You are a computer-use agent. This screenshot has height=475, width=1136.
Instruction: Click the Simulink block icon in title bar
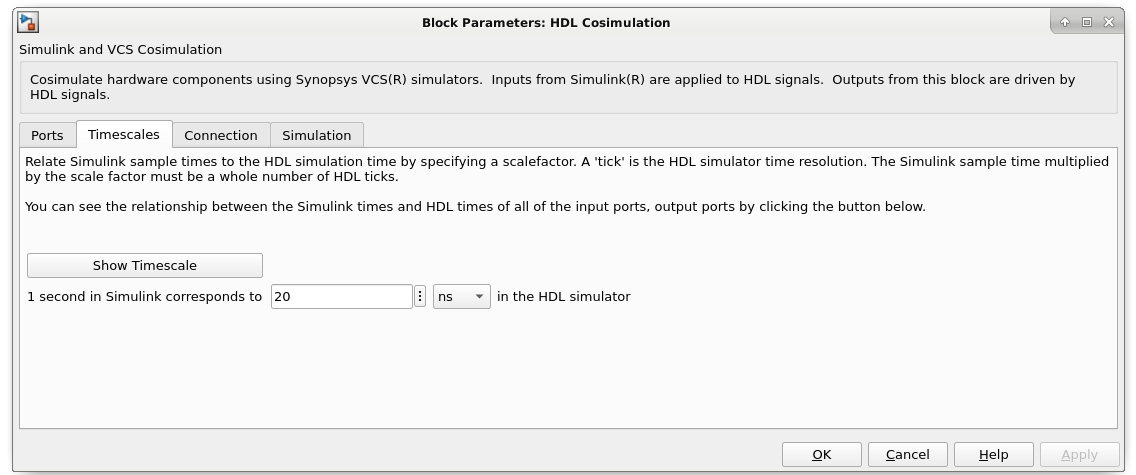coord(28,22)
